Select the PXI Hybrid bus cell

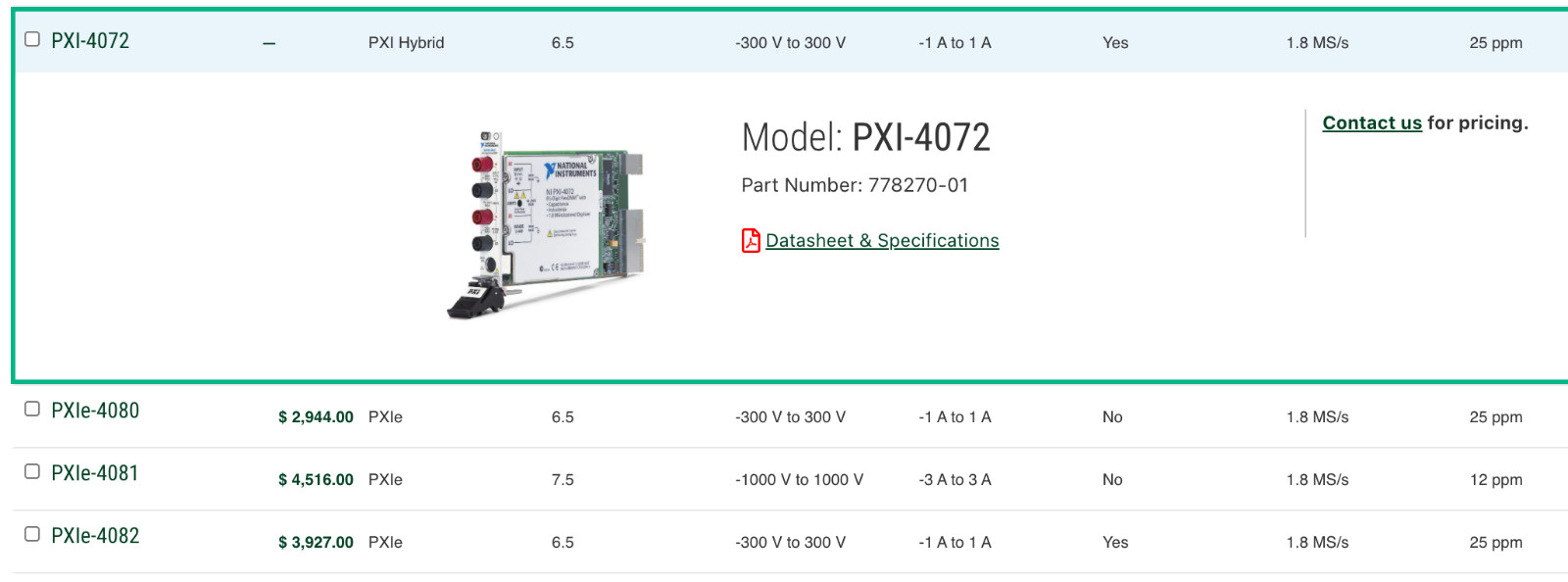[x=407, y=43]
